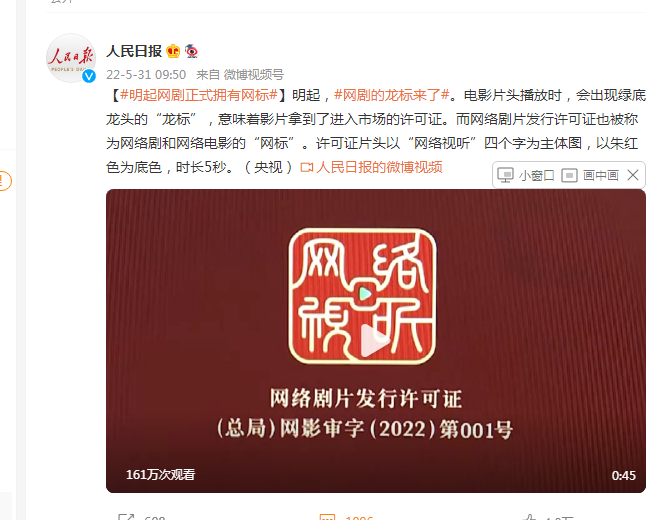Click the 画中画 picture-in-picture icon
This screenshot has width=657, height=520.
pos(569,175)
